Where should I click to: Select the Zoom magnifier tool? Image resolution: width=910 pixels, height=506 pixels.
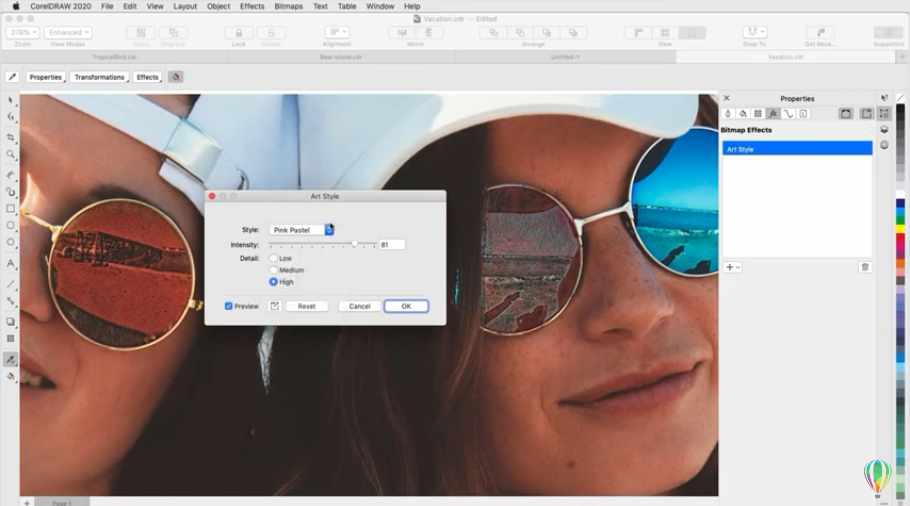11,155
